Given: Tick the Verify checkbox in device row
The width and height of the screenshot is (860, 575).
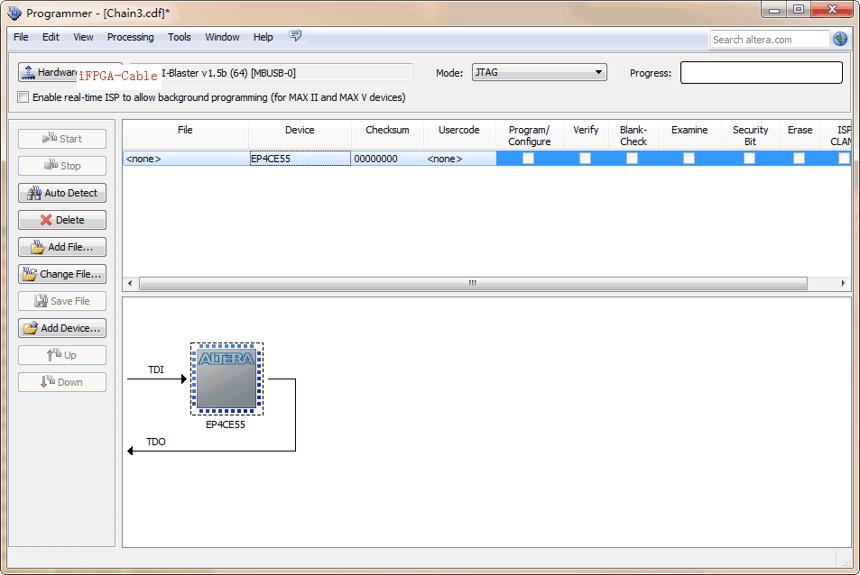Looking at the screenshot, I should tap(585, 158).
